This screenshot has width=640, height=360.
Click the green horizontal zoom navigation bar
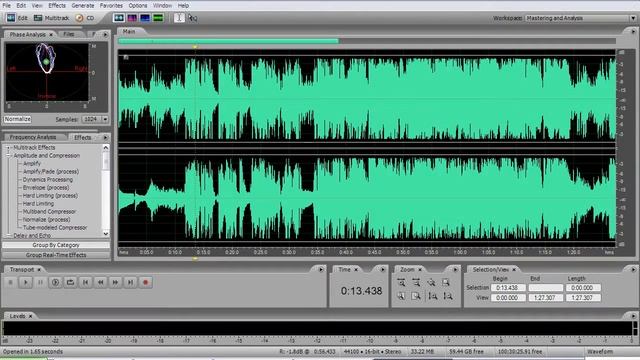[228, 41]
